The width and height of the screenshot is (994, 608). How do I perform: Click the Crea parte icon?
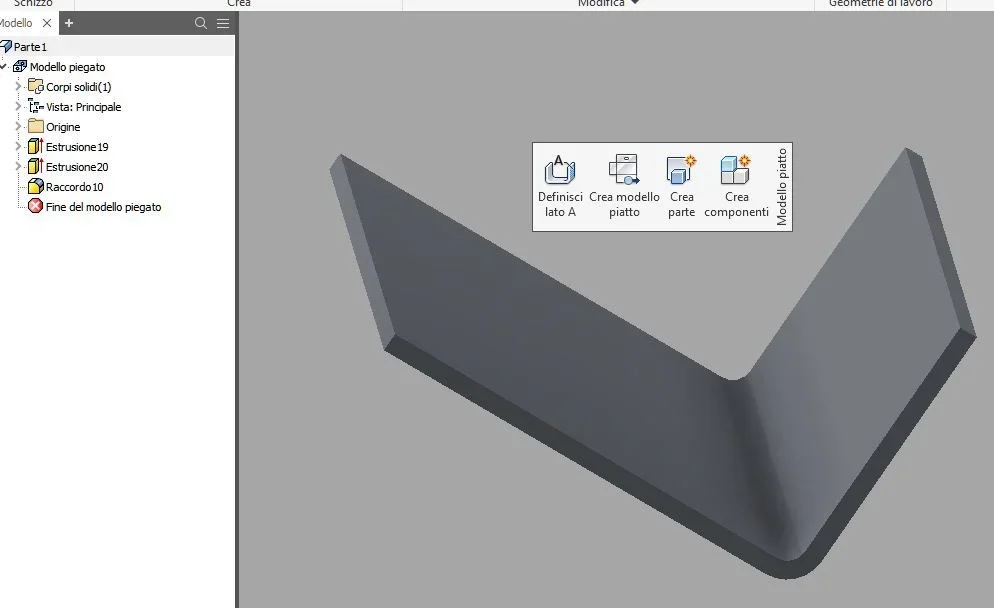[x=681, y=169]
